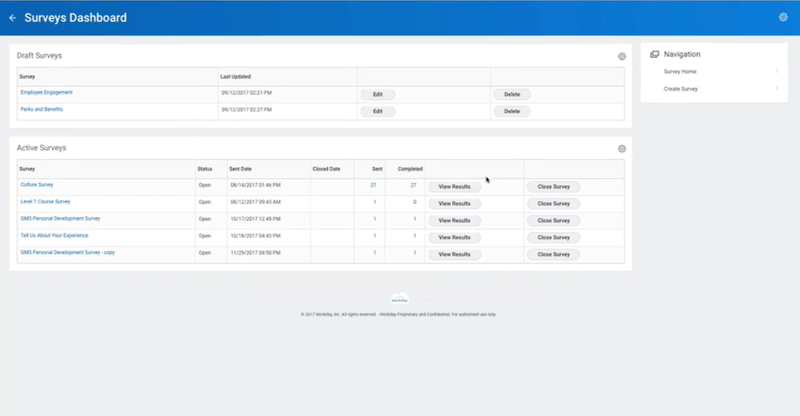The height and width of the screenshot is (416, 800).
Task: Click the Workday cloud logo in footer
Action: pos(399,299)
